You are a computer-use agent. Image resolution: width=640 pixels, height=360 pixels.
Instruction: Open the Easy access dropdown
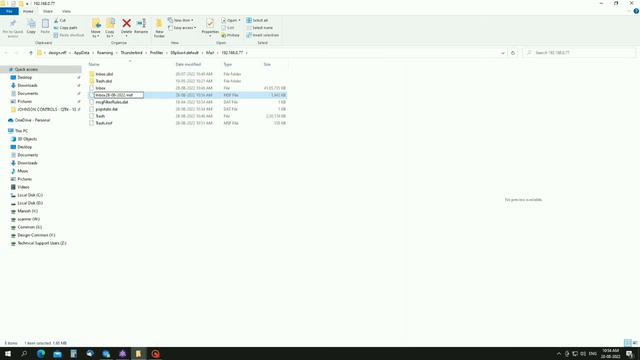(x=182, y=28)
